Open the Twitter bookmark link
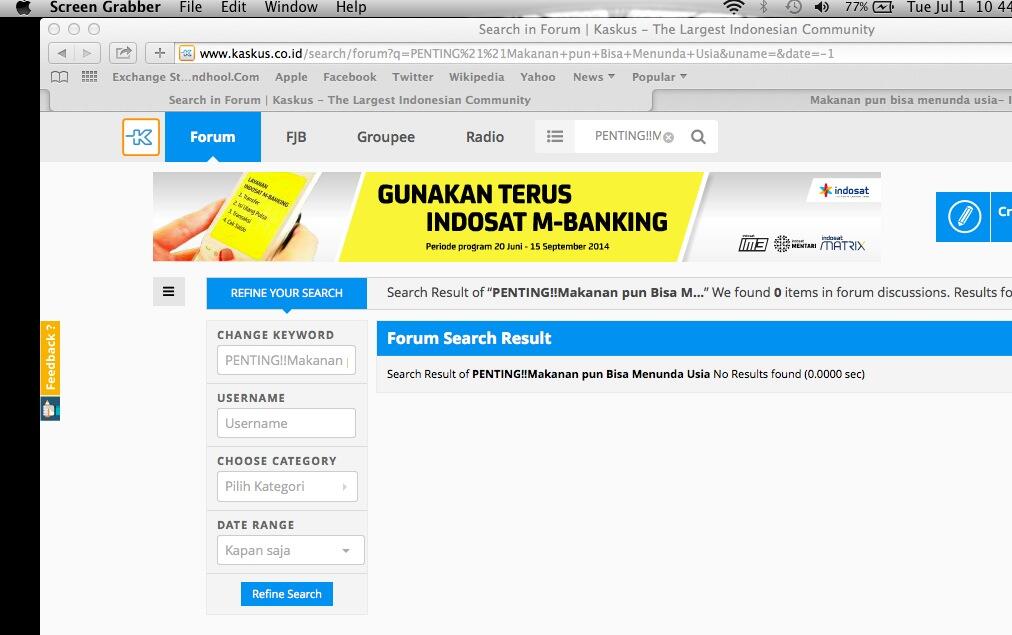This screenshot has height=635, width=1012. pyautogui.click(x=412, y=77)
